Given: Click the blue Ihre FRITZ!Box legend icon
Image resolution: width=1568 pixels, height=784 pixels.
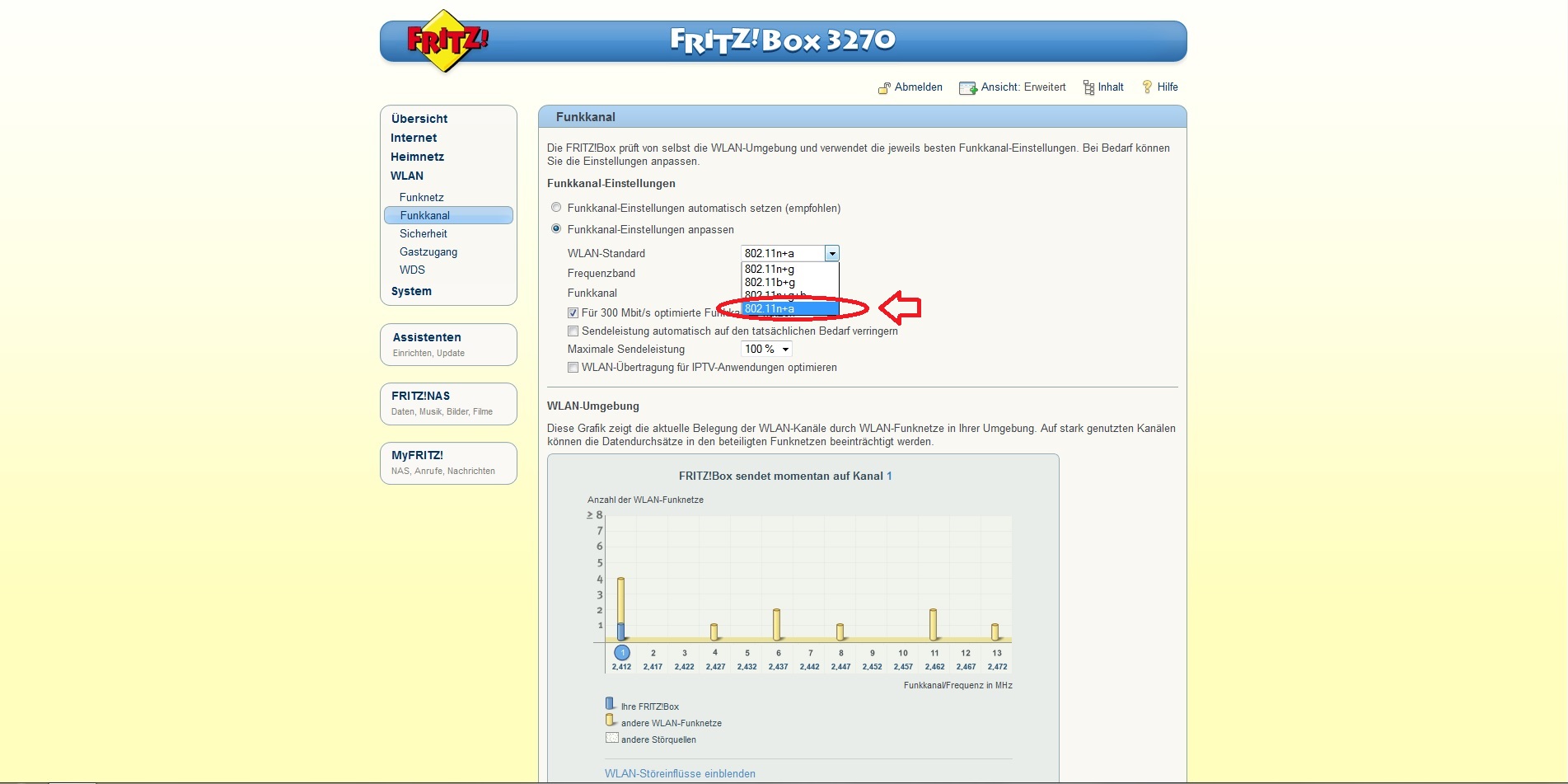Looking at the screenshot, I should [x=610, y=704].
